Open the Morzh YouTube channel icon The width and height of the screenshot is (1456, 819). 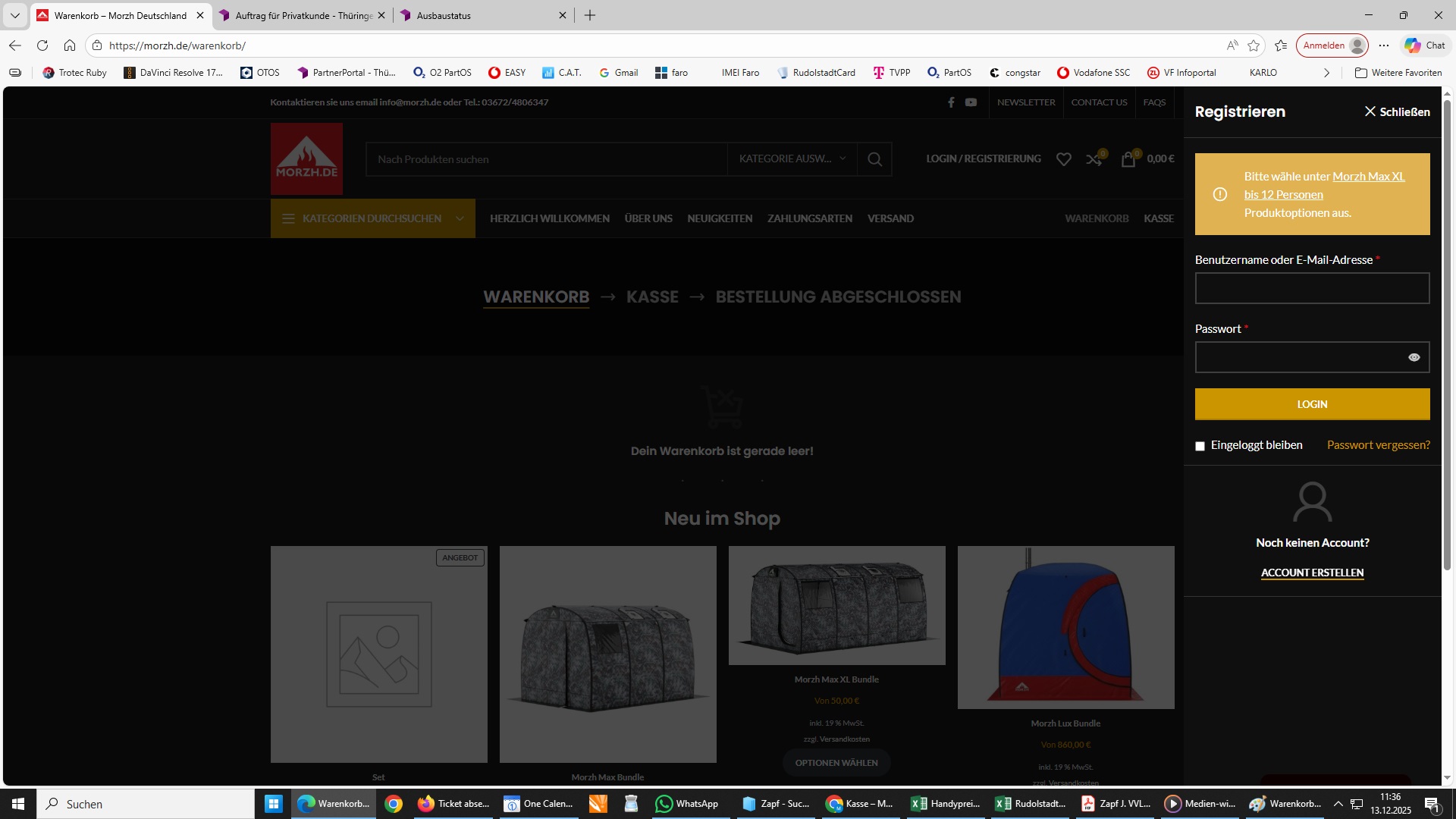[x=971, y=102]
